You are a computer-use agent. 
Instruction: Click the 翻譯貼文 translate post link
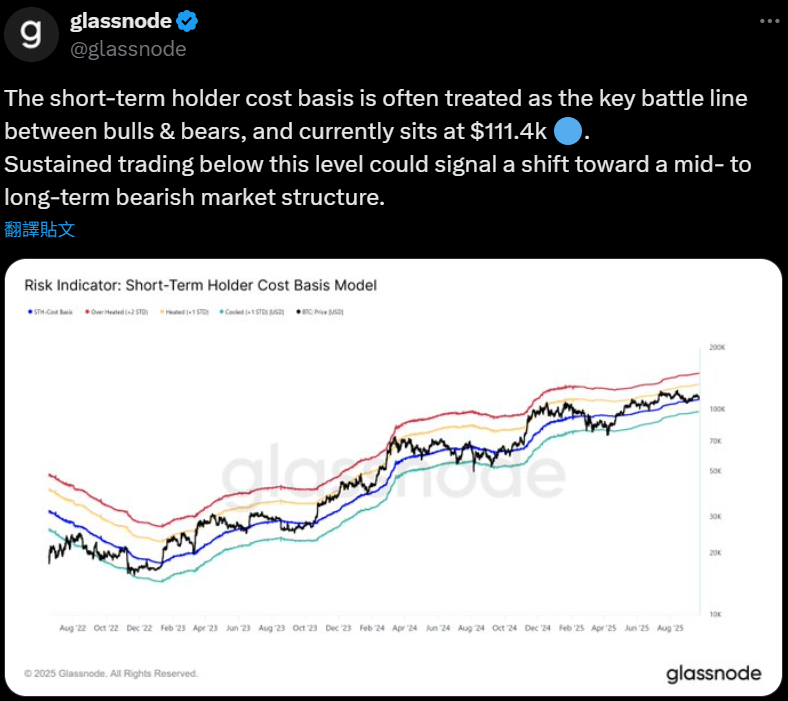(x=40, y=229)
